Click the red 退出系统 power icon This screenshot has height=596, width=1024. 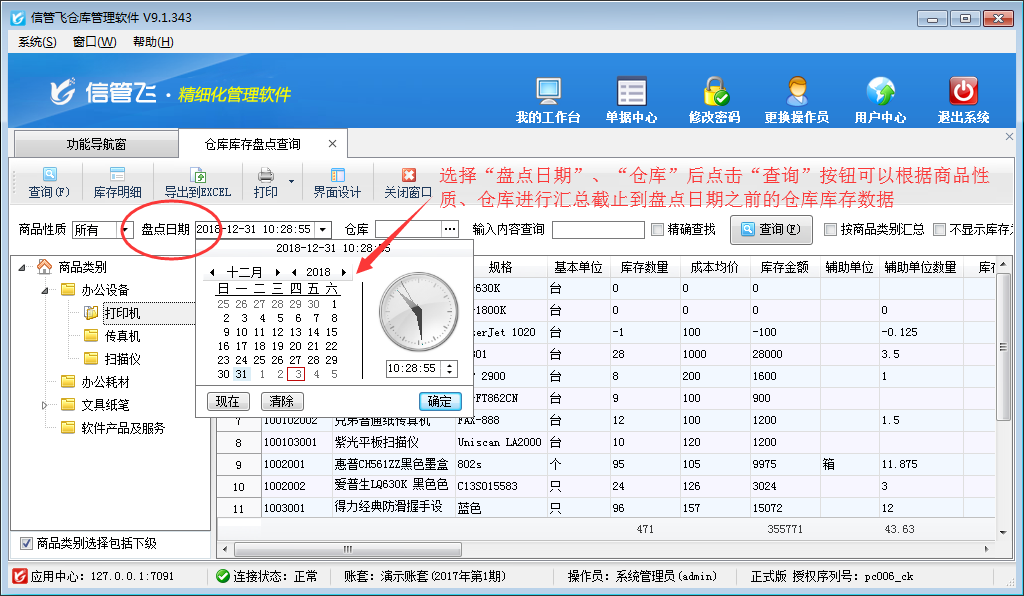pos(963,93)
